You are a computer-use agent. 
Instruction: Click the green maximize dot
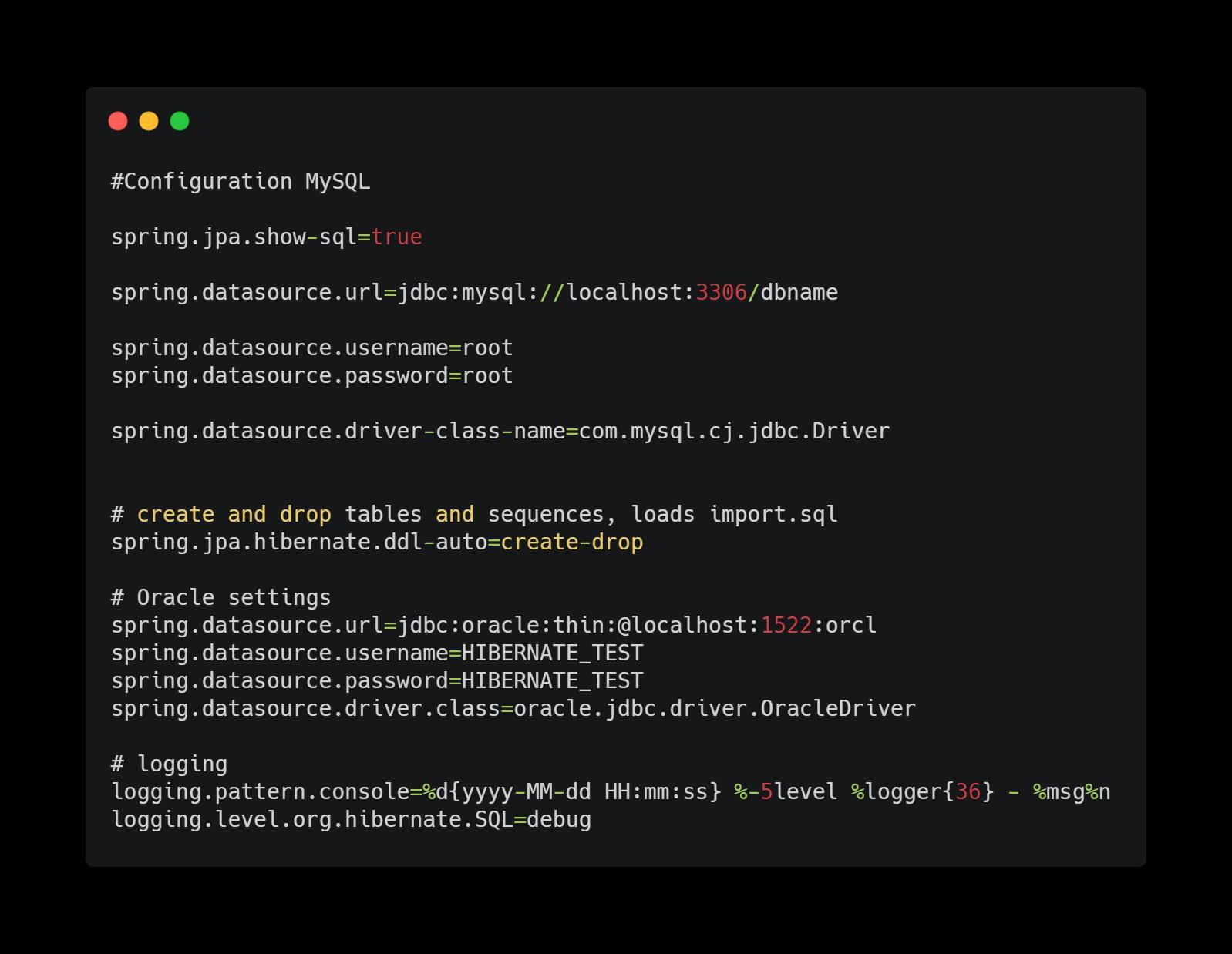pyautogui.click(x=180, y=121)
